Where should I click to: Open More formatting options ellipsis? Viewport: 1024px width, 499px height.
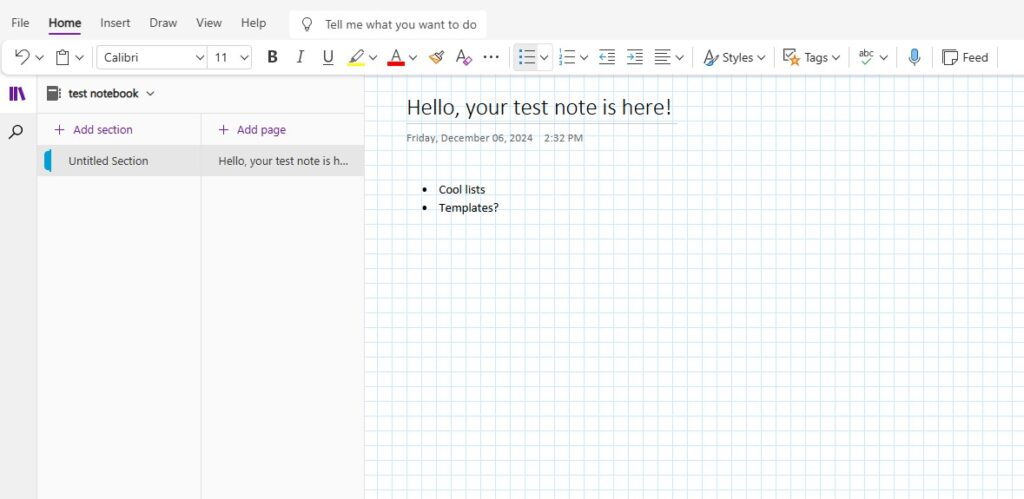[x=491, y=57]
